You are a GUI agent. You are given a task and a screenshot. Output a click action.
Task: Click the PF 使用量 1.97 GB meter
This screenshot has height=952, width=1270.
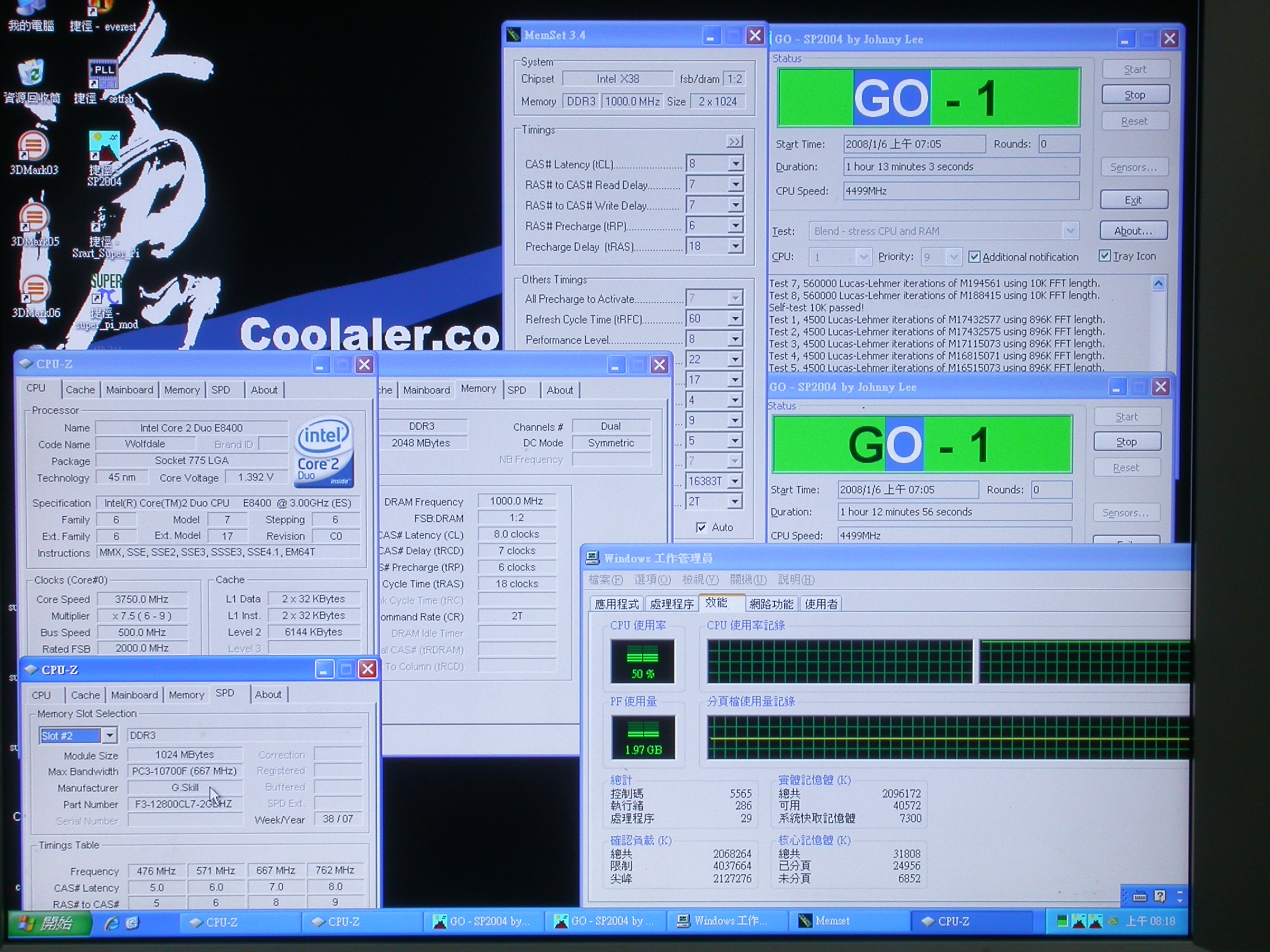point(643,737)
